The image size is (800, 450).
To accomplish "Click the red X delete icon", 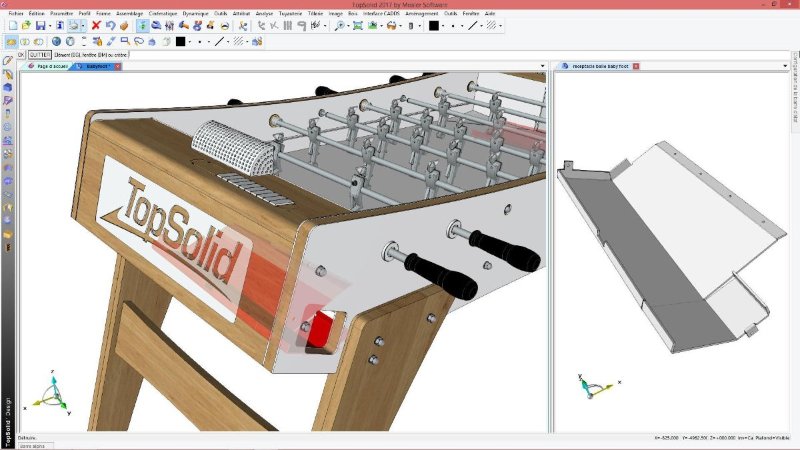I will click(96, 25).
